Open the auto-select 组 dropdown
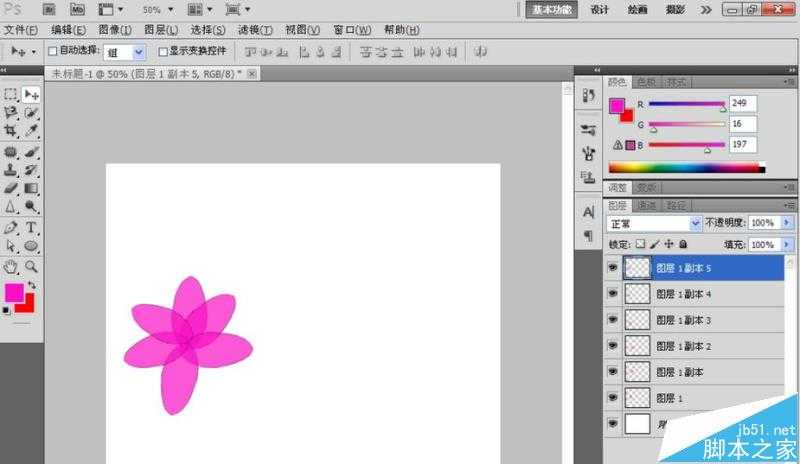The height and width of the screenshot is (464, 800). pos(138,51)
